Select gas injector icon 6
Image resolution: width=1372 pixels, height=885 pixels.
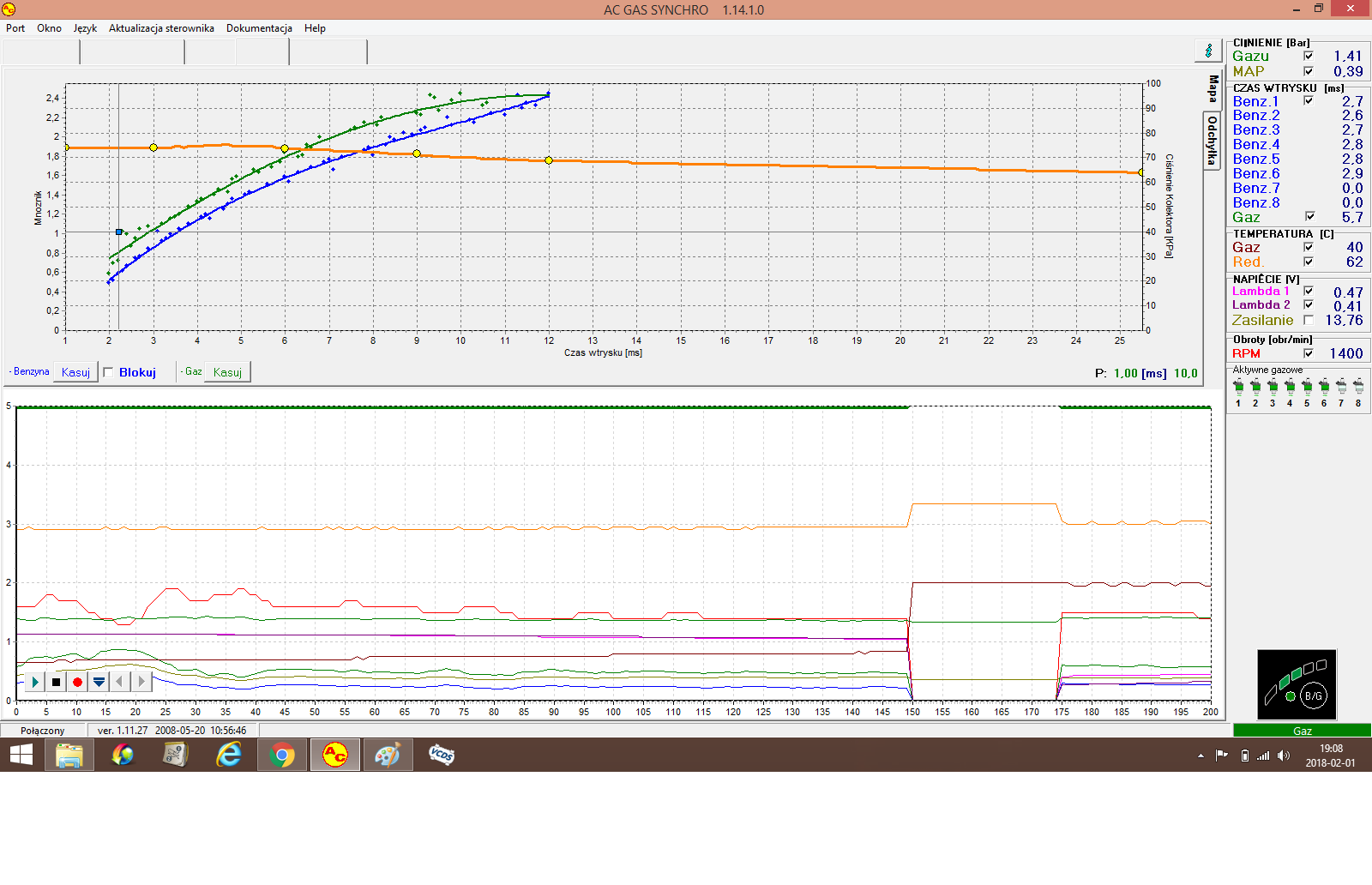pyautogui.click(x=1324, y=387)
